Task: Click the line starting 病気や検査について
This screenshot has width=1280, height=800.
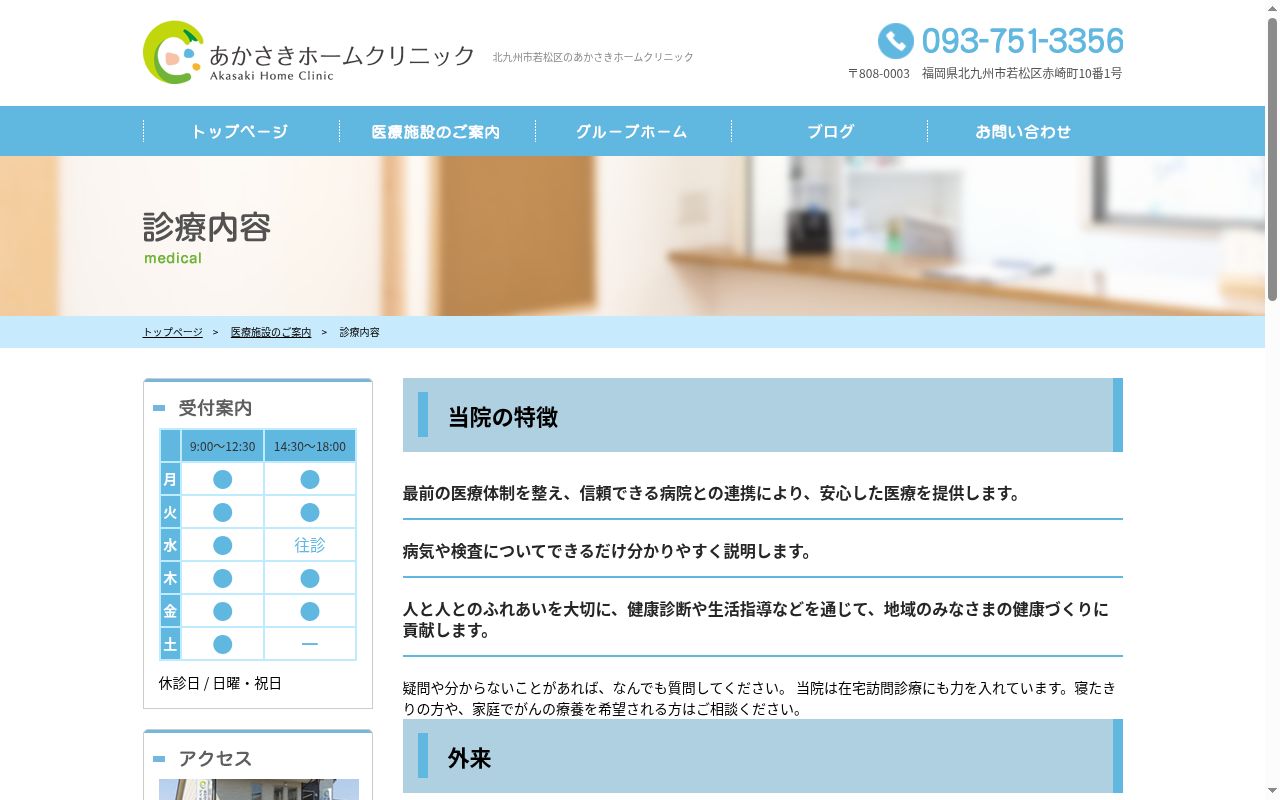Action: pyautogui.click(x=608, y=551)
